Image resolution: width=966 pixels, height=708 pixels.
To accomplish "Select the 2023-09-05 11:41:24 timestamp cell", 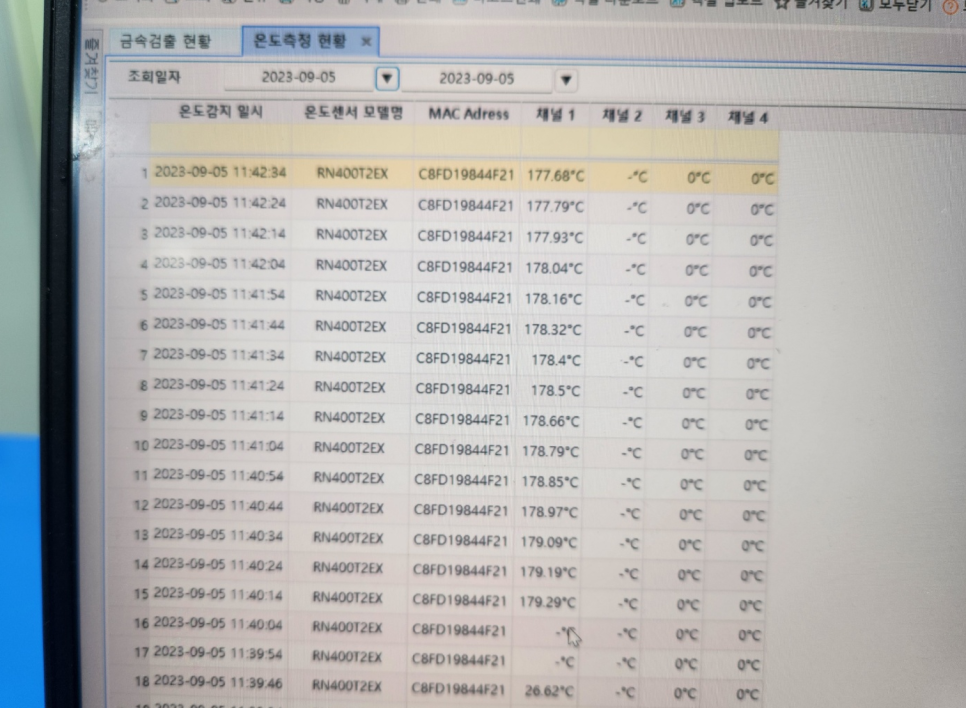I will click(218, 385).
